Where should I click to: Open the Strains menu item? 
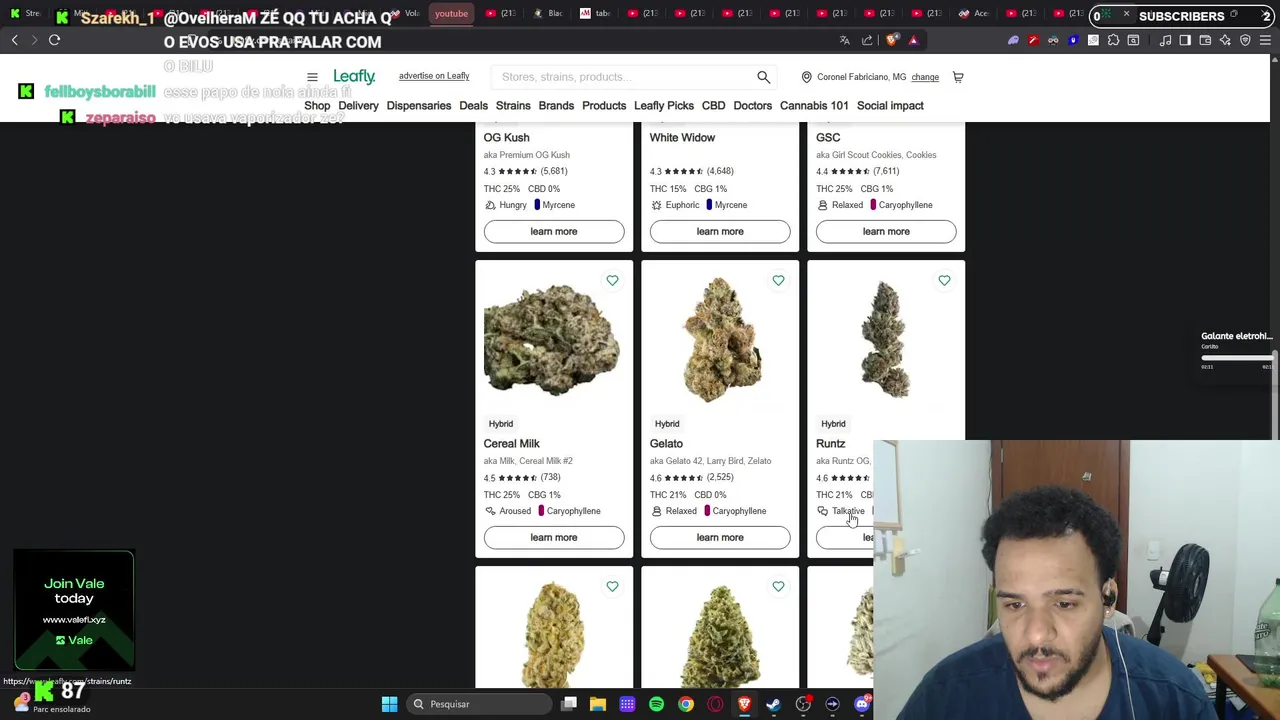513,106
